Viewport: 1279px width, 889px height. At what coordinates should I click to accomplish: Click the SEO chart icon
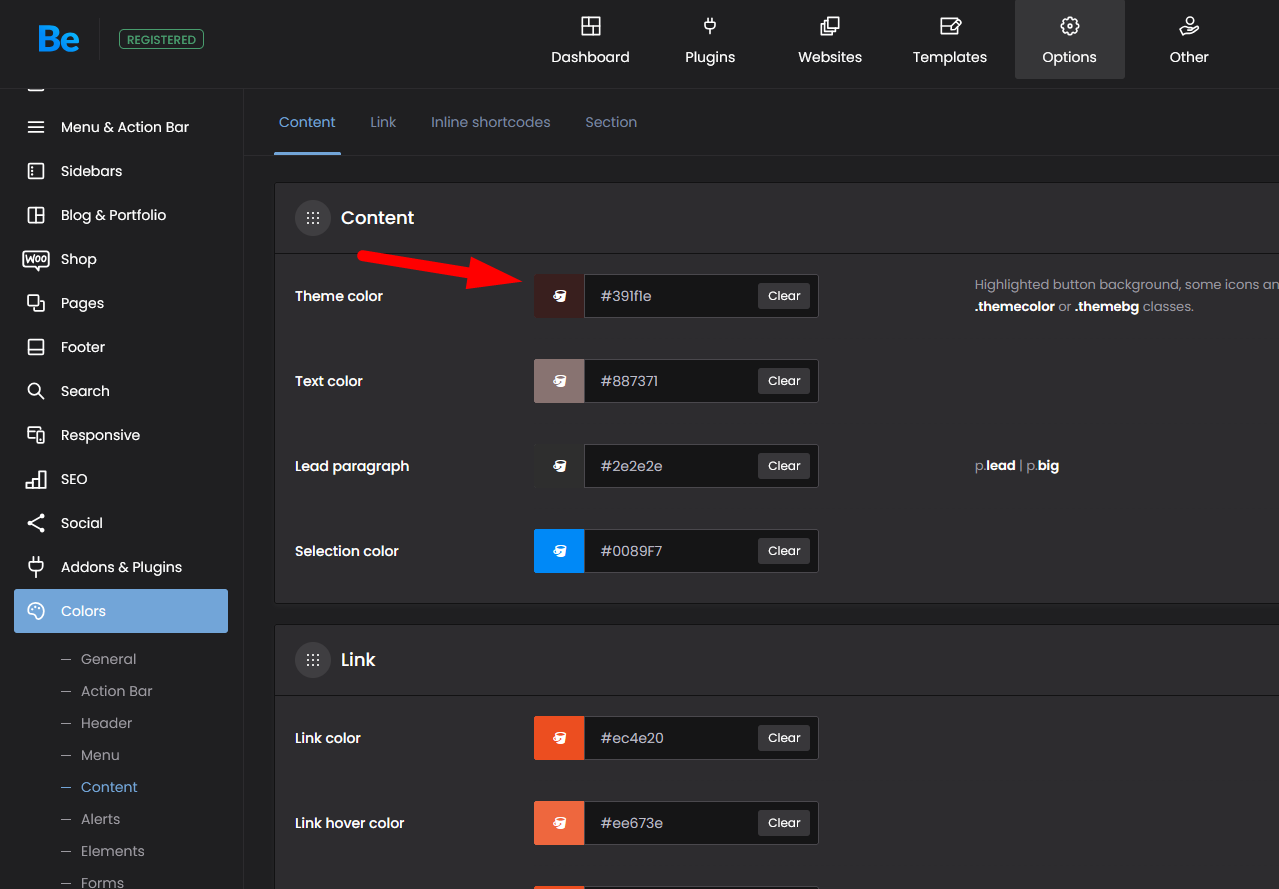(x=36, y=479)
